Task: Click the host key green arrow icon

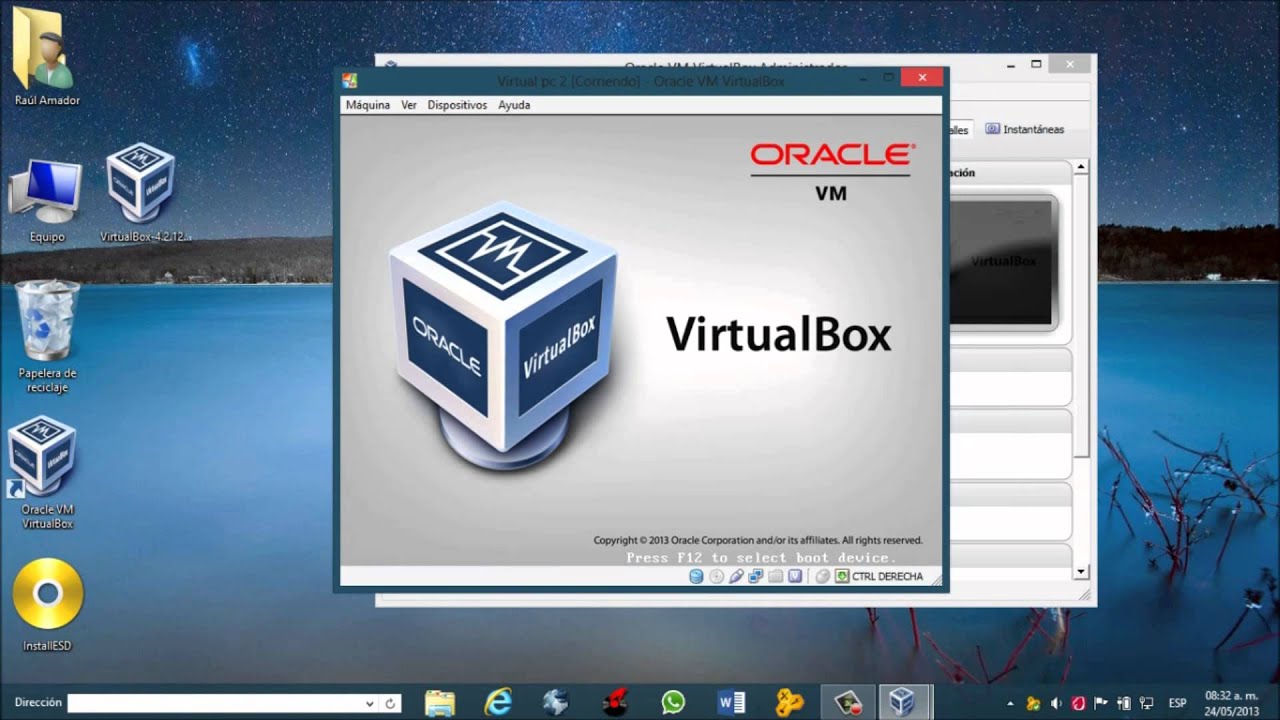Action: coord(842,576)
